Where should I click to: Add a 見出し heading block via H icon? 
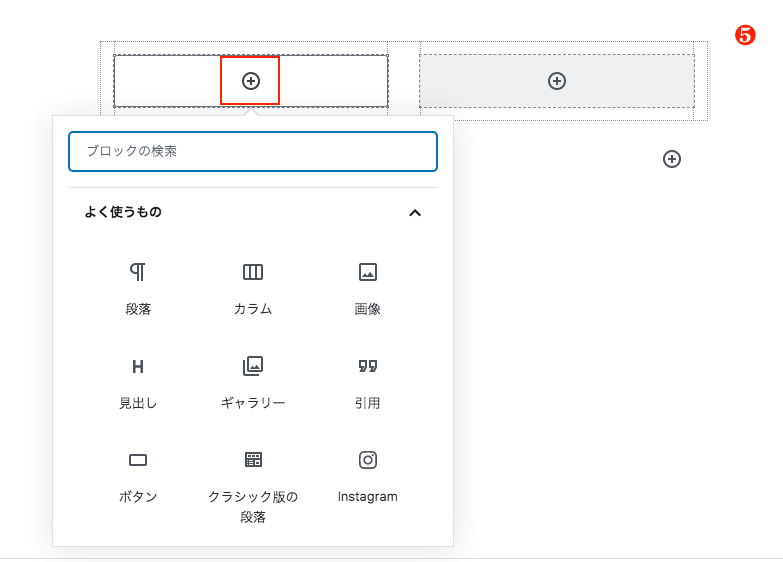coord(138,366)
